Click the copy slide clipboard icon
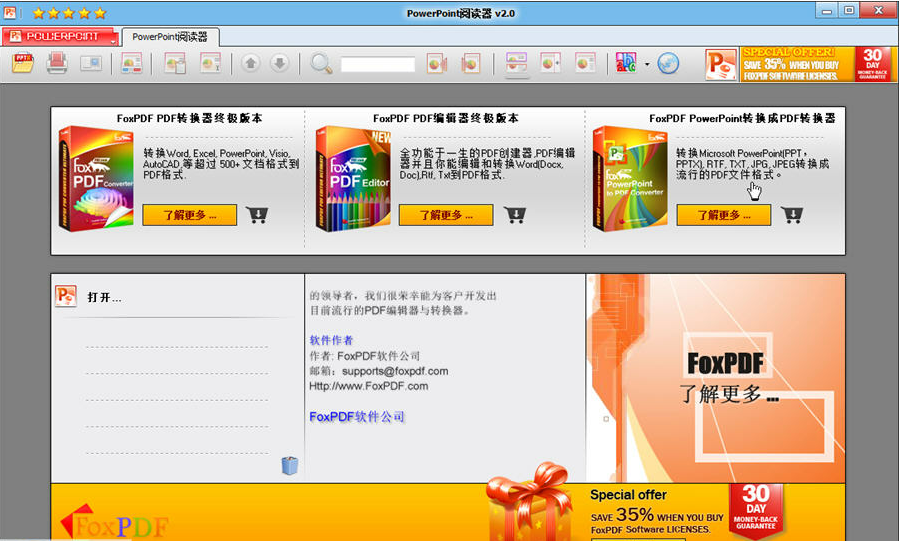Image resolution: width=900 pixels, height=541 pixels. (x=175, y=63)
